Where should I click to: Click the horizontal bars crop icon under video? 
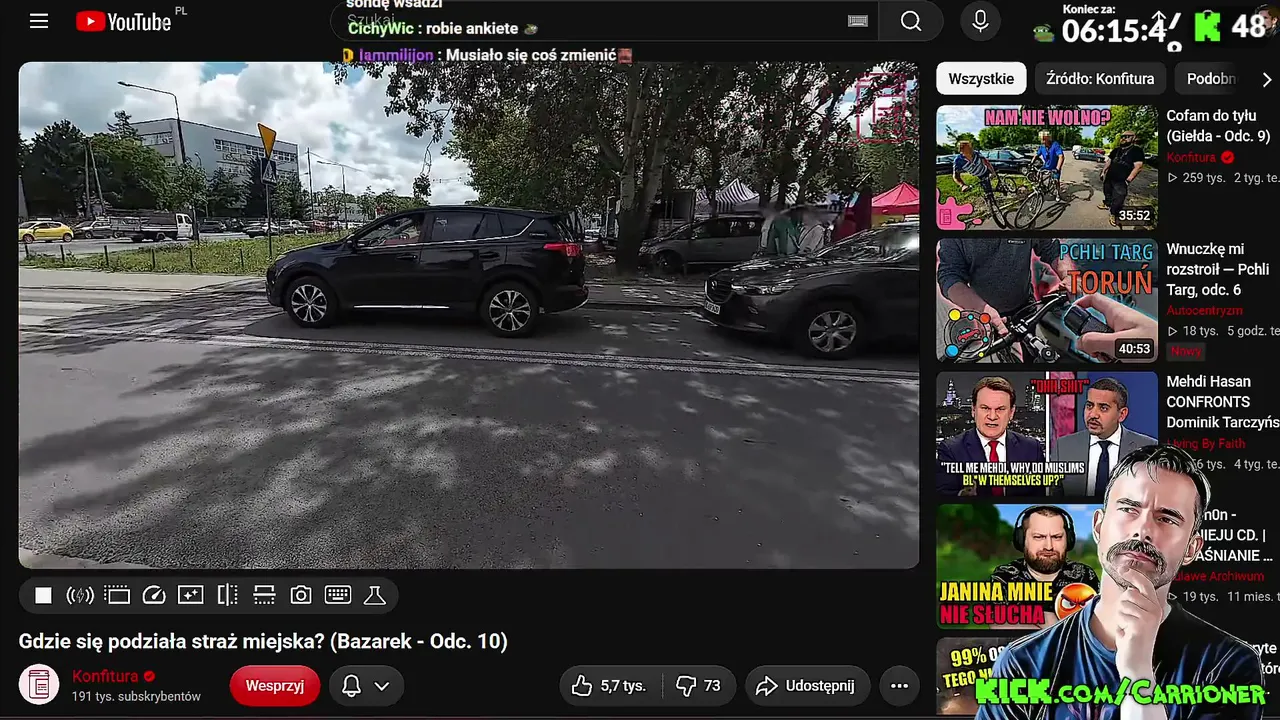point(264,596)
